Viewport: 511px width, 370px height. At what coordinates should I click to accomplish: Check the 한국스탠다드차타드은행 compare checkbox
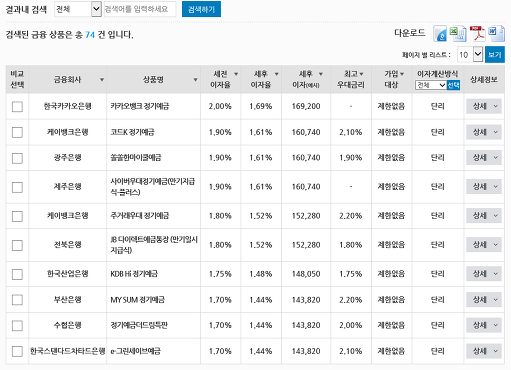click(x=17, y=351)
